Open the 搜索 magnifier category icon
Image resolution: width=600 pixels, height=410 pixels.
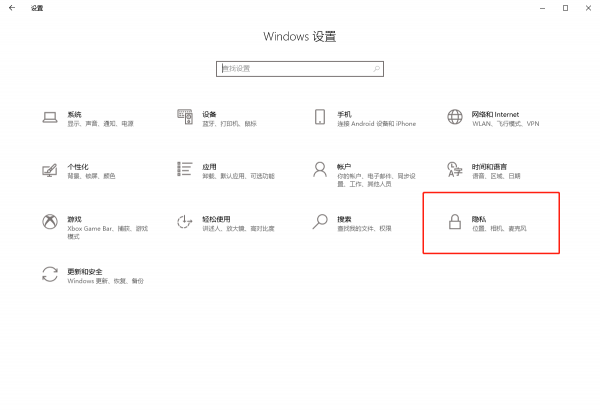(320, 222)
